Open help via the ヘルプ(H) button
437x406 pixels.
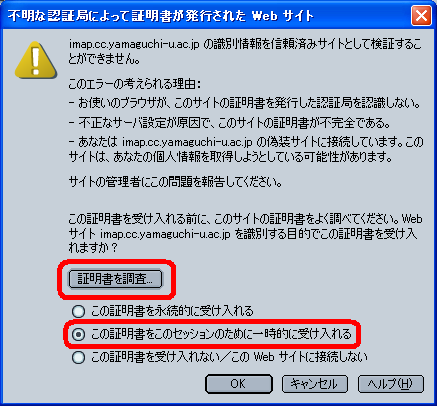(391, 384)
